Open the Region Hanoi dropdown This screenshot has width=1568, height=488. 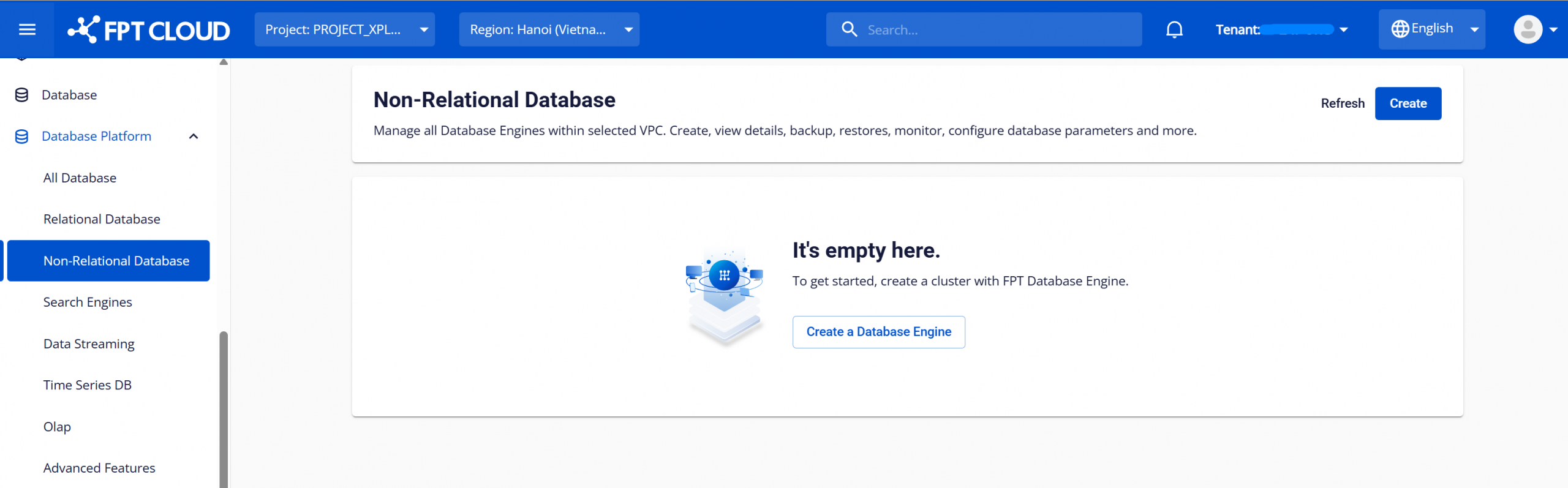click(549, 29)
